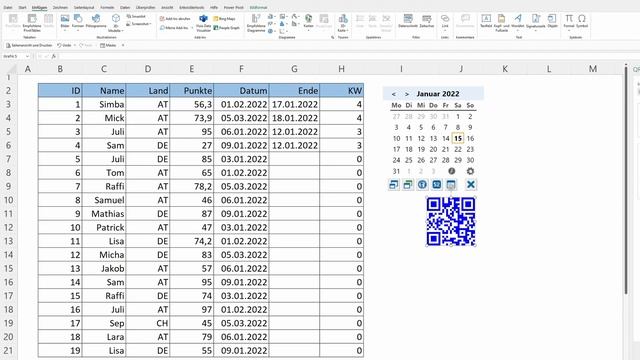Click the Maske button in quick toolbar
The height and width of the screenshot is (360, 640).
[108, 45]
